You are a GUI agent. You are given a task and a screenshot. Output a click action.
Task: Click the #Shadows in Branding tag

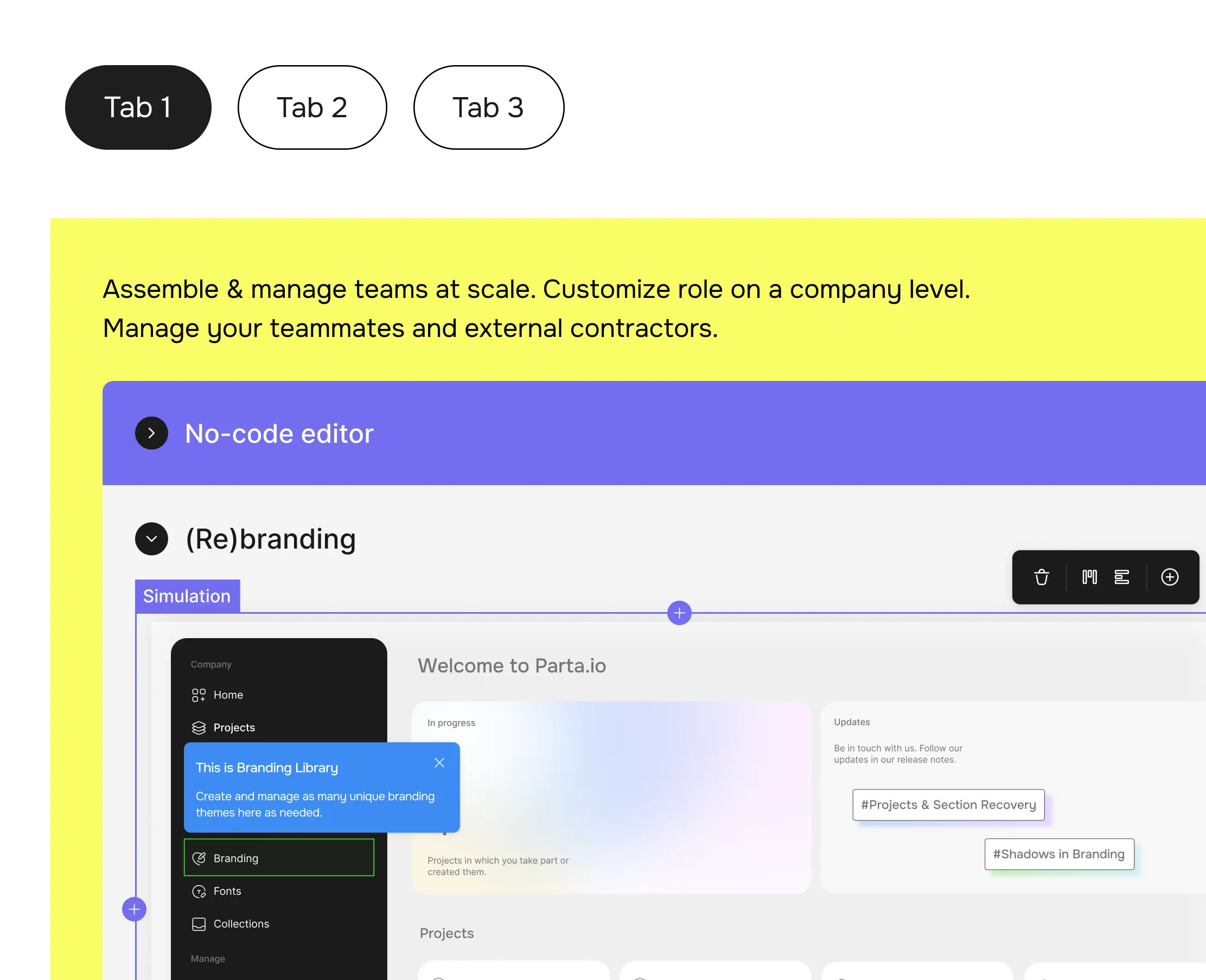point(1058,854)
